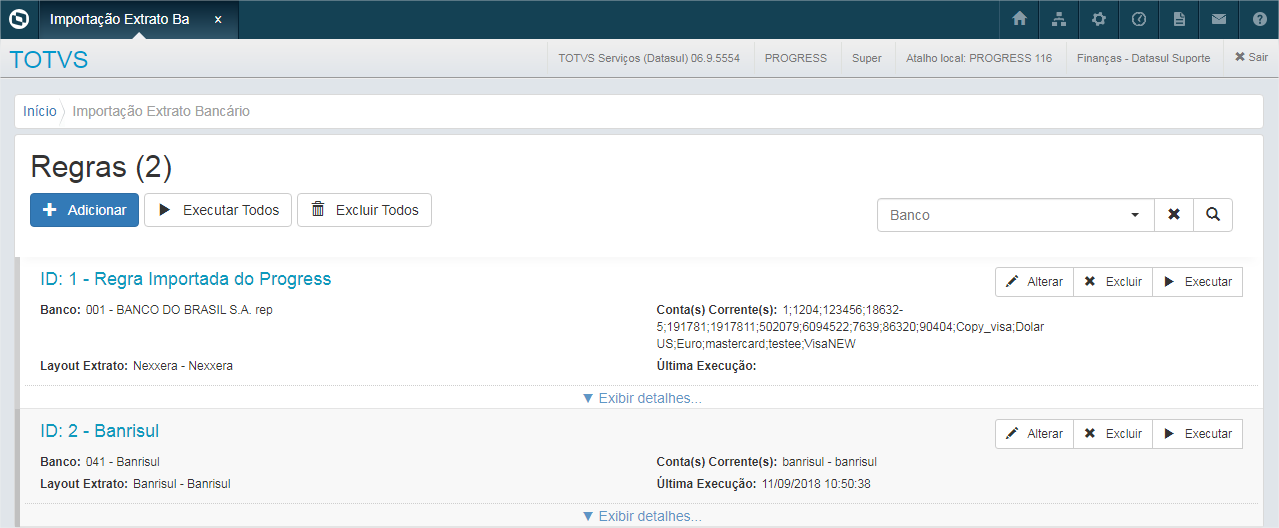Close the Importação Extrato Ba tab

click(x=218, y=19)
